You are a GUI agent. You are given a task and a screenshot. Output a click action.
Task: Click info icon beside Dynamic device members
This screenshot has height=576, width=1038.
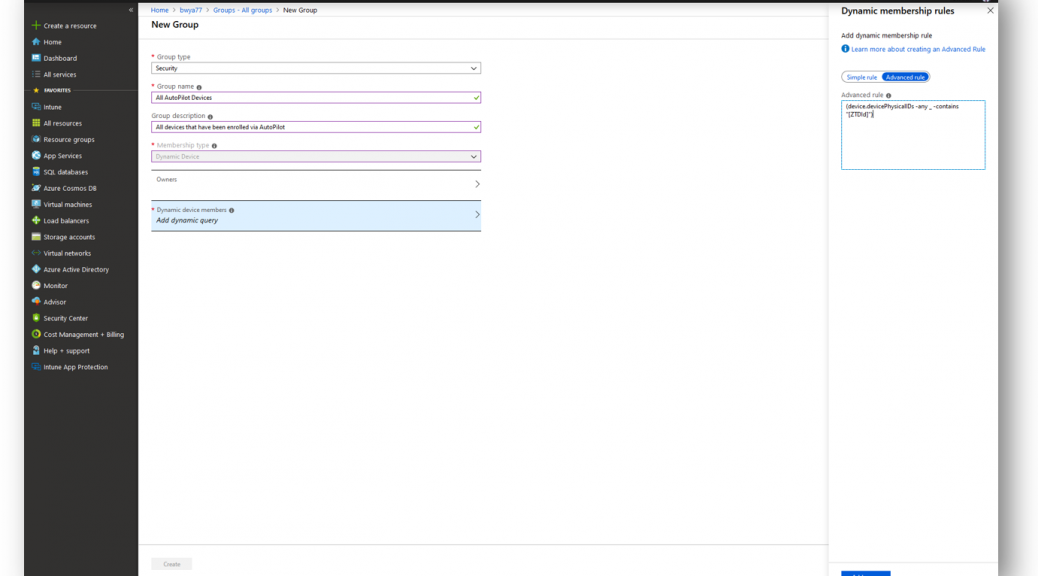232,211
